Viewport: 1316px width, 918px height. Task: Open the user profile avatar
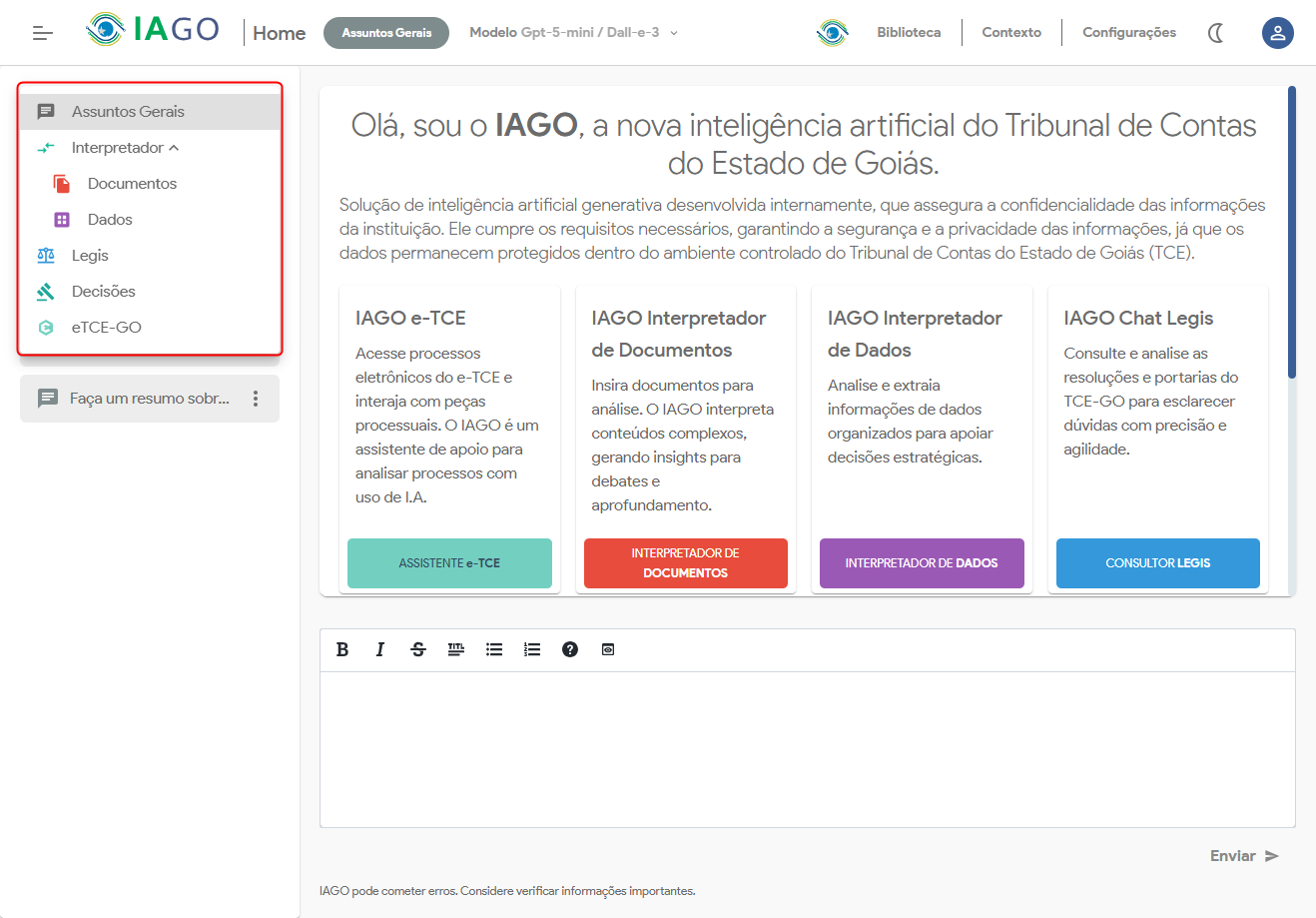(1277, 33)
